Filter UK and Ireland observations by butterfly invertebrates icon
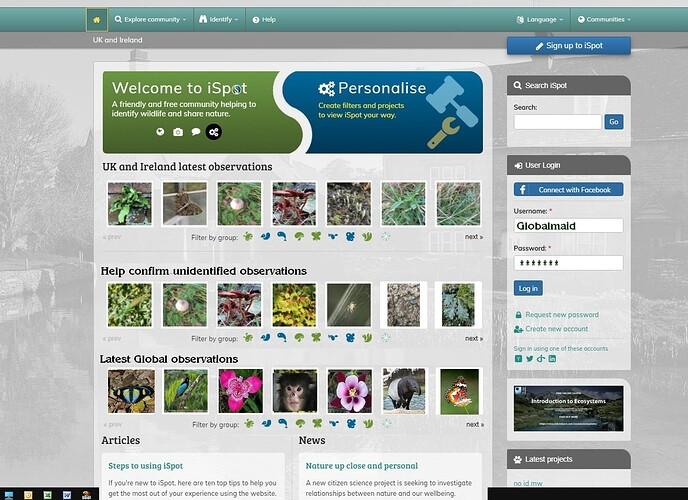This screenshot has height=500, width=688. point(316,236)
